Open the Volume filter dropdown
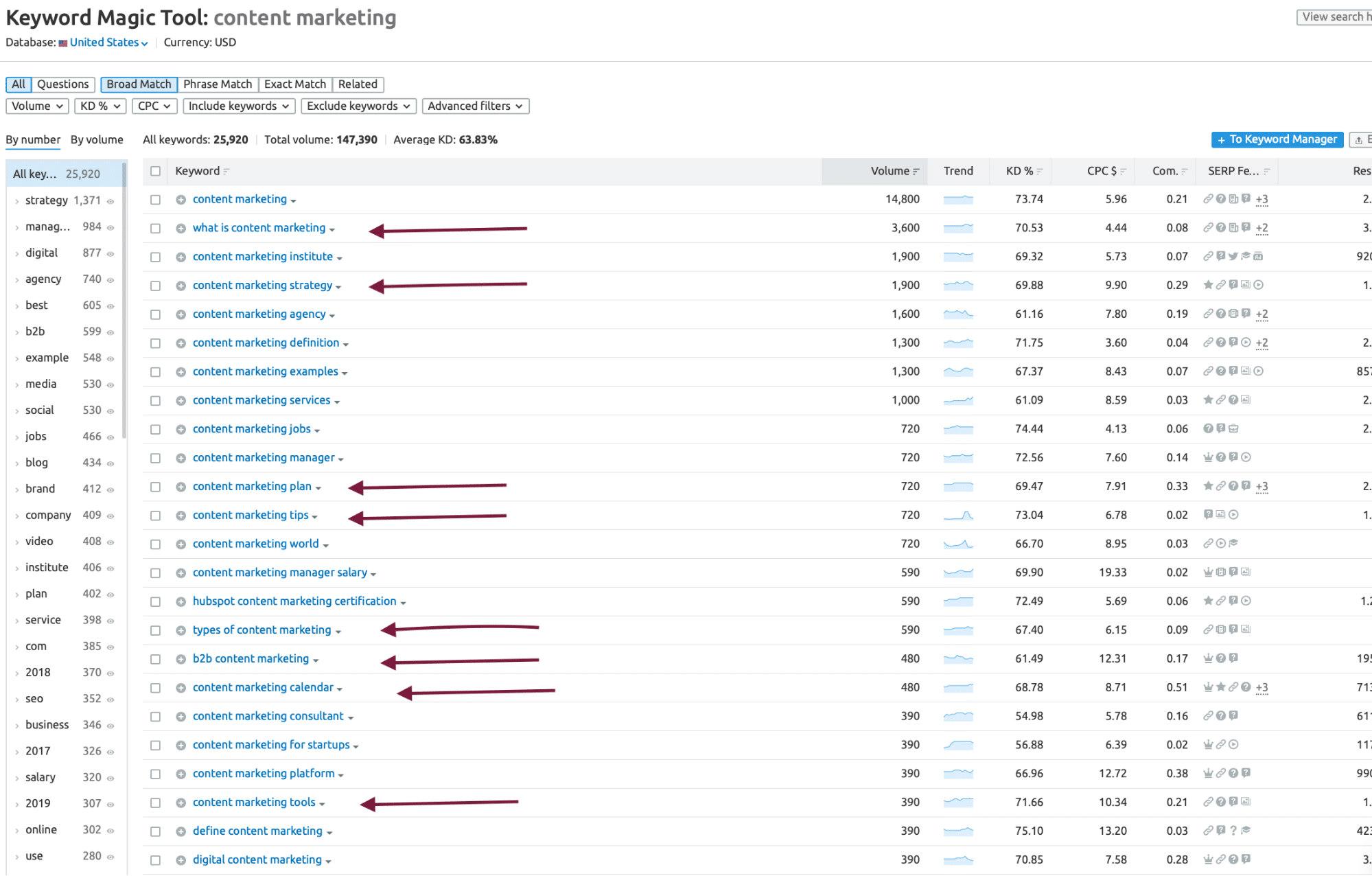This screenshot has width=1372, height=876. pyautogui.click(x=37, y=106)
